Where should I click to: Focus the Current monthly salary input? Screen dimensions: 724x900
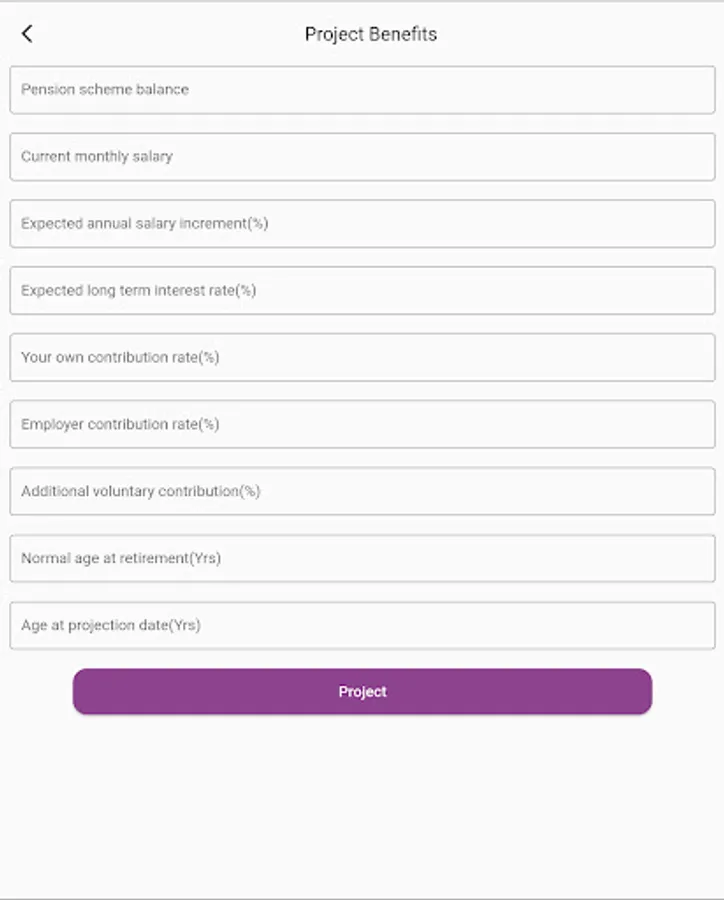click(x=362, y=157)
